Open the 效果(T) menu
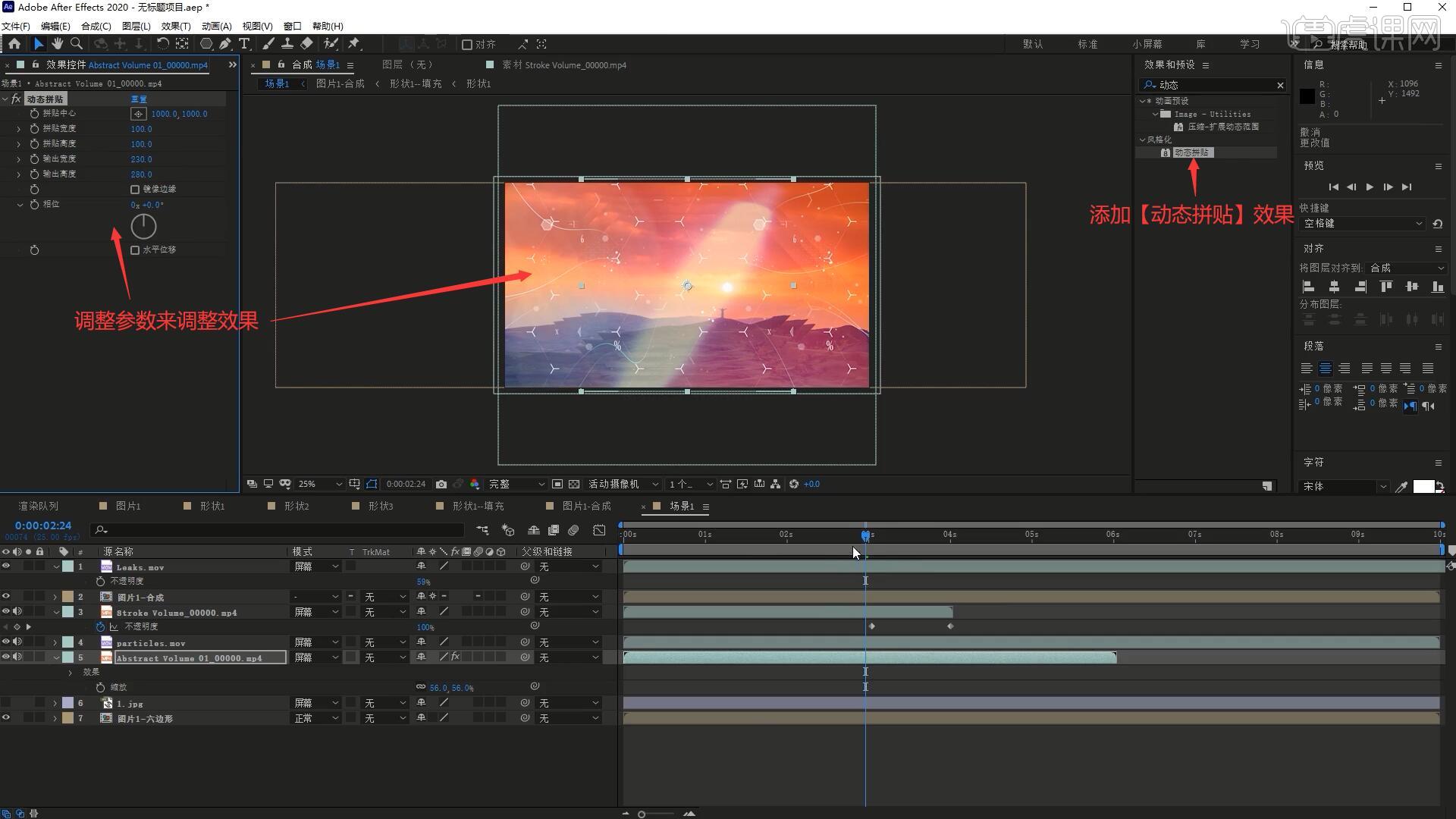 pyautogui.click(x=175, y=26)
